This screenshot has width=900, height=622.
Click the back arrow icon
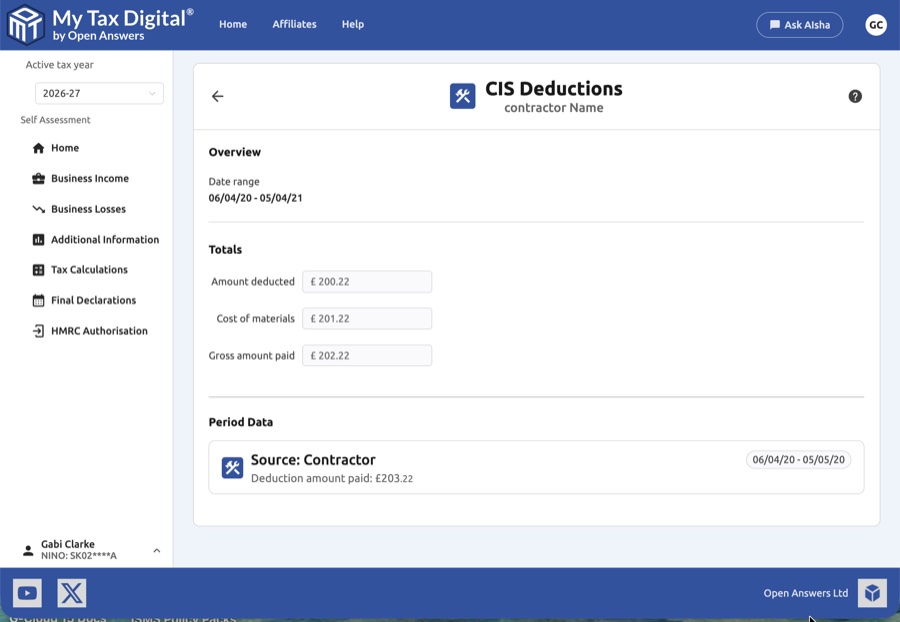[x=217, y=96]
